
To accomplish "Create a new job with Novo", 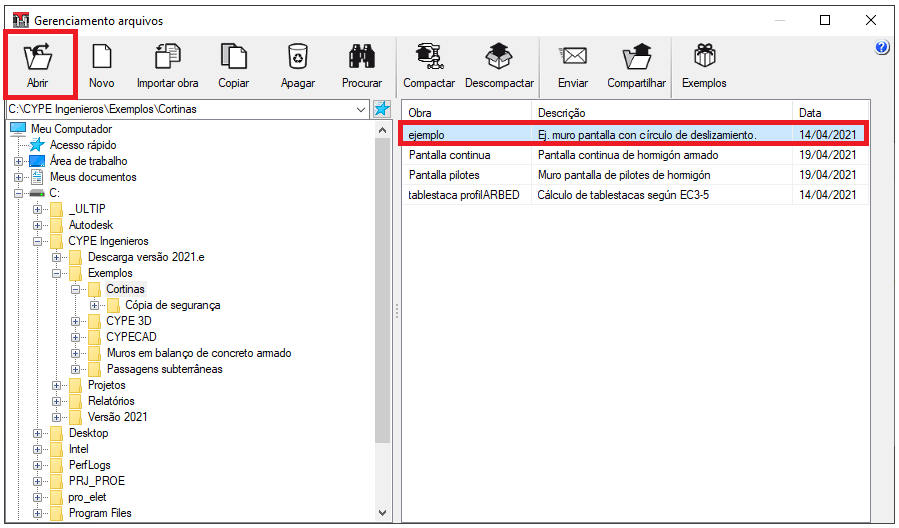I will [101, 65].
